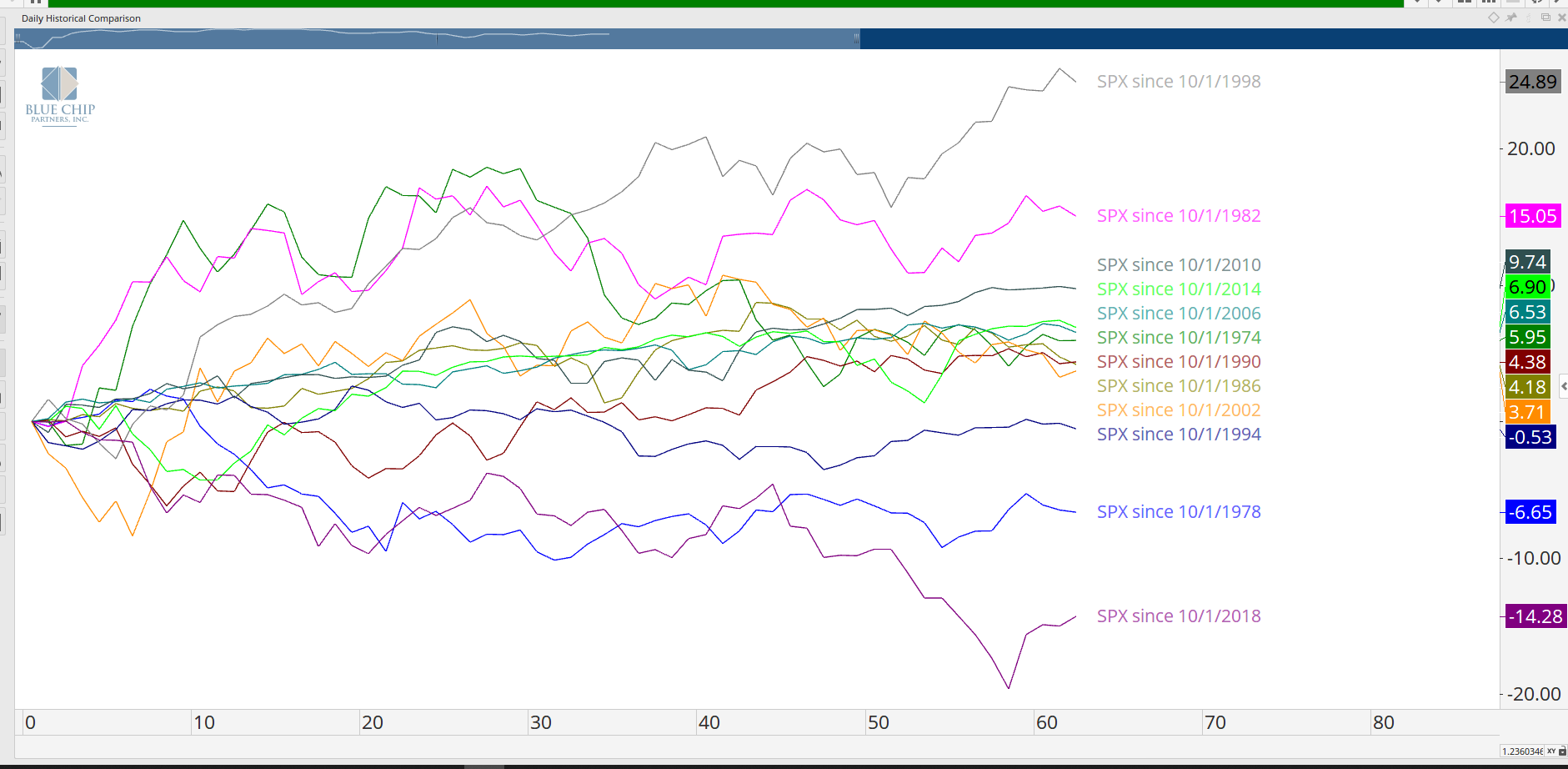Click the Blue Chip Partners logo
The image size is (1568, 769).
[60, 96]
